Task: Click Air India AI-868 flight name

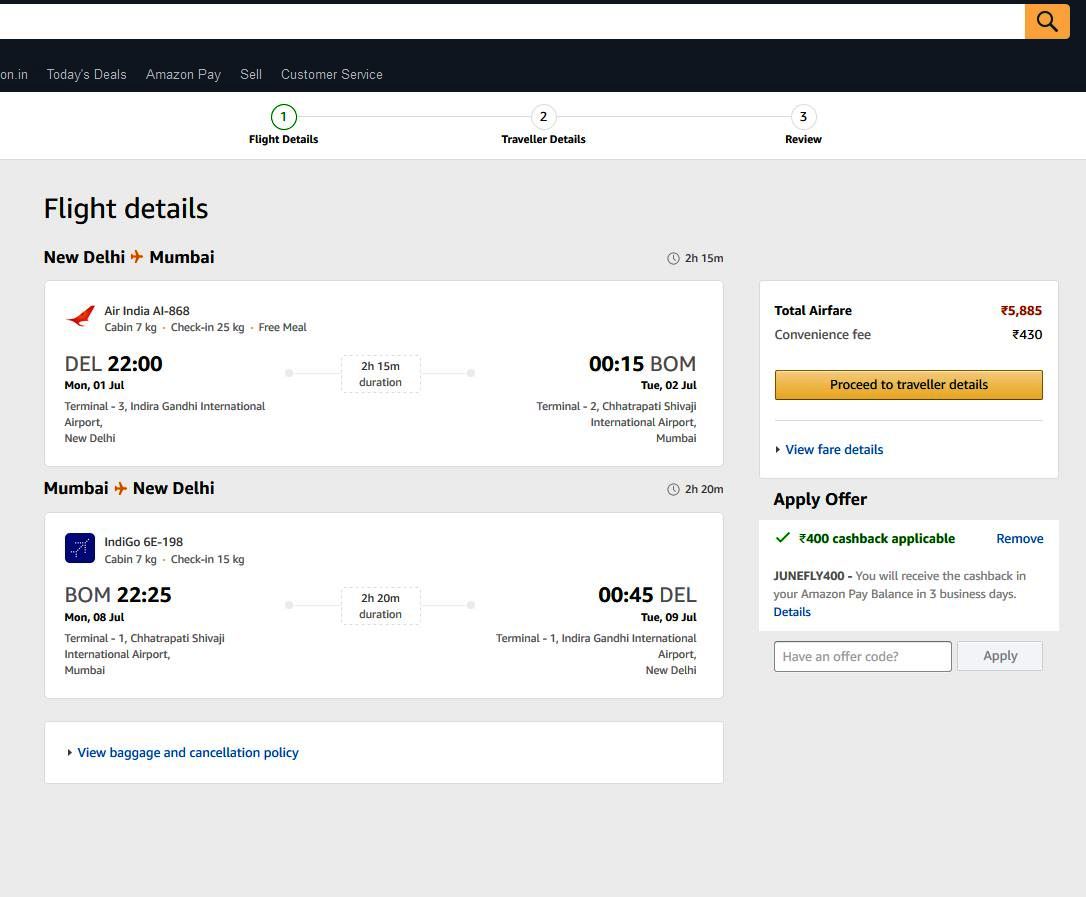Action: point(147,311)
